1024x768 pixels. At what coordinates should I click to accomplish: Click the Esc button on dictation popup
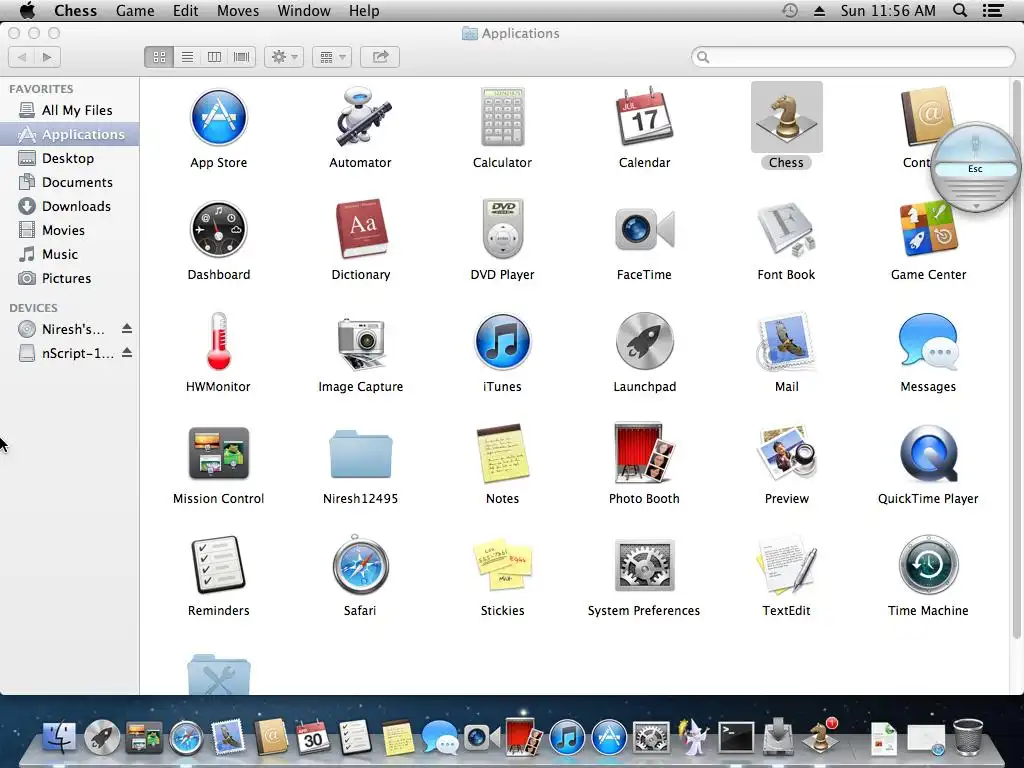click(975, 168)
